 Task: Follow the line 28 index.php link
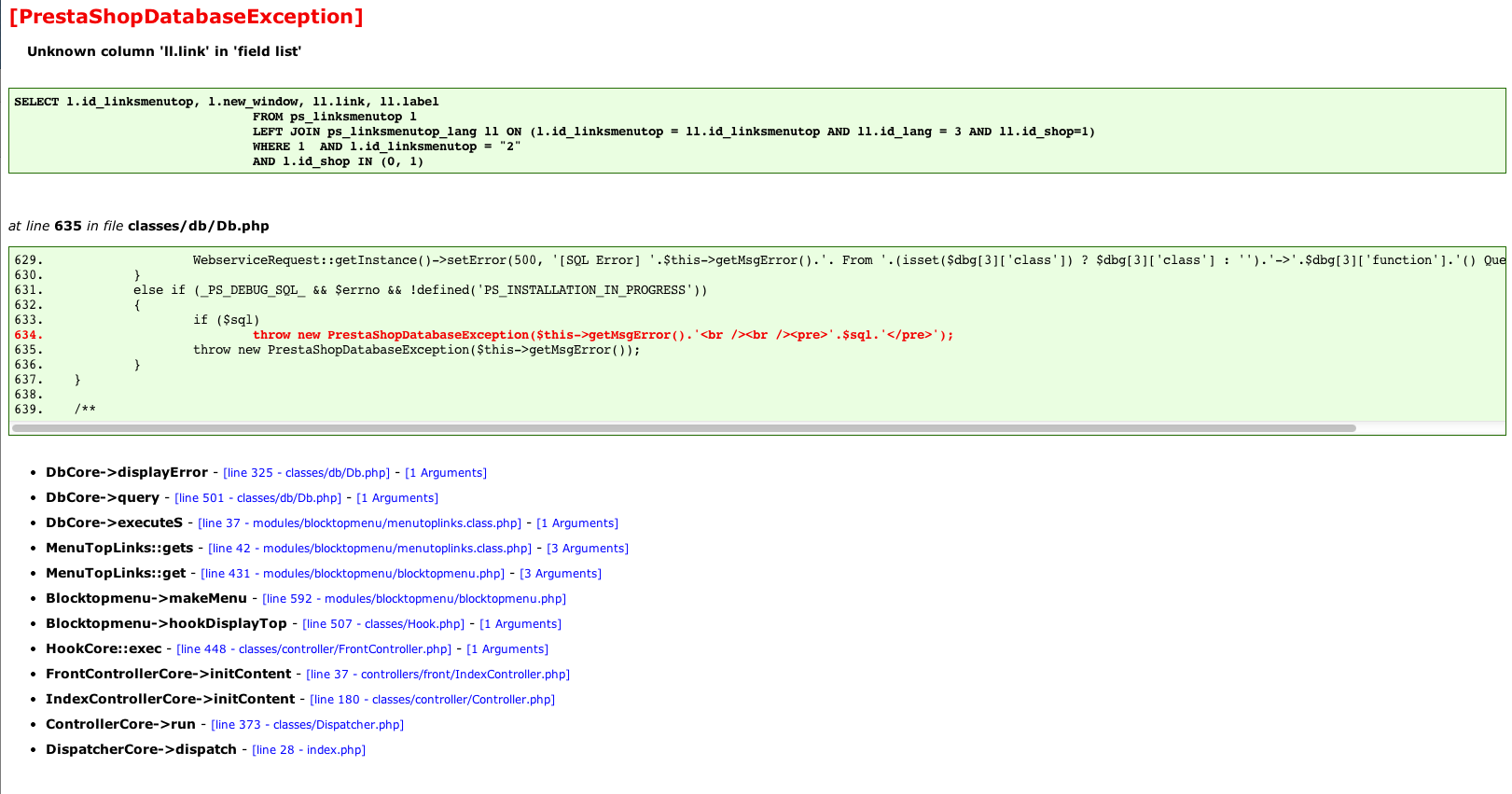tap(309, 750)
